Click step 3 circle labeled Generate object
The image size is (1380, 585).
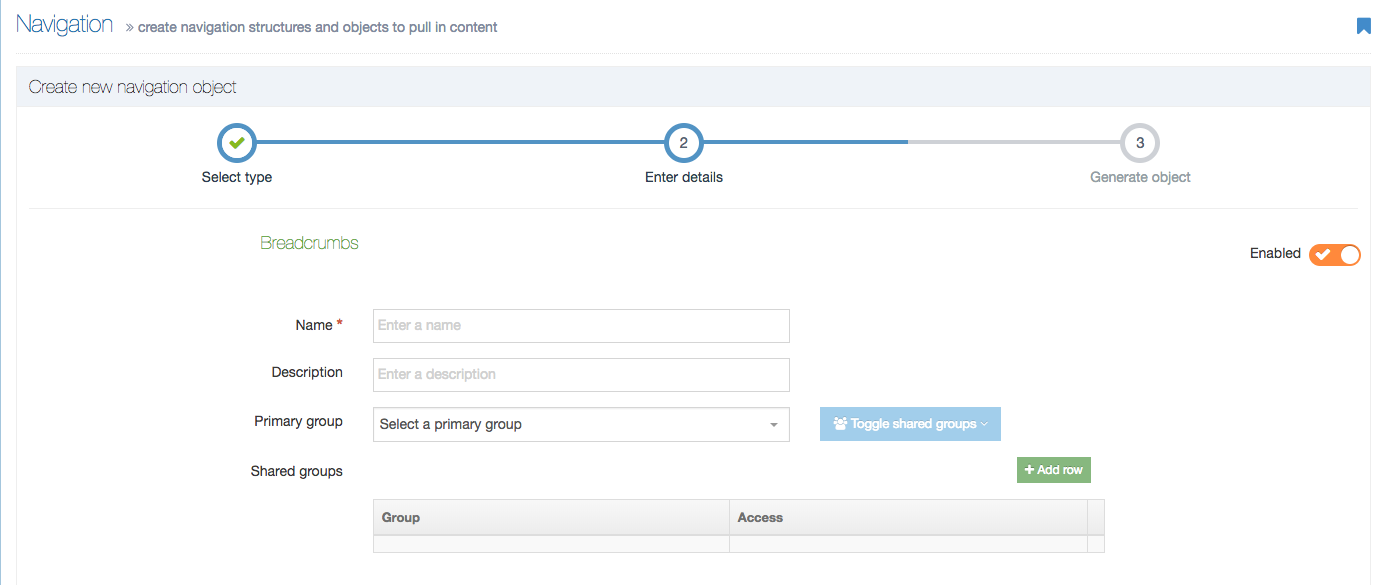[x=1139, y=142]
